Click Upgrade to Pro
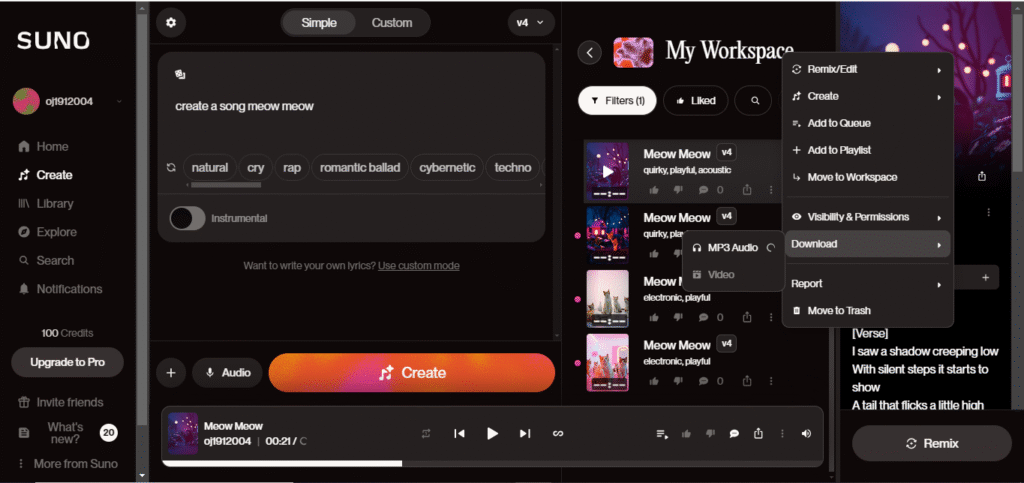This screenshot has height=483, width=1024. coord(67,362)
